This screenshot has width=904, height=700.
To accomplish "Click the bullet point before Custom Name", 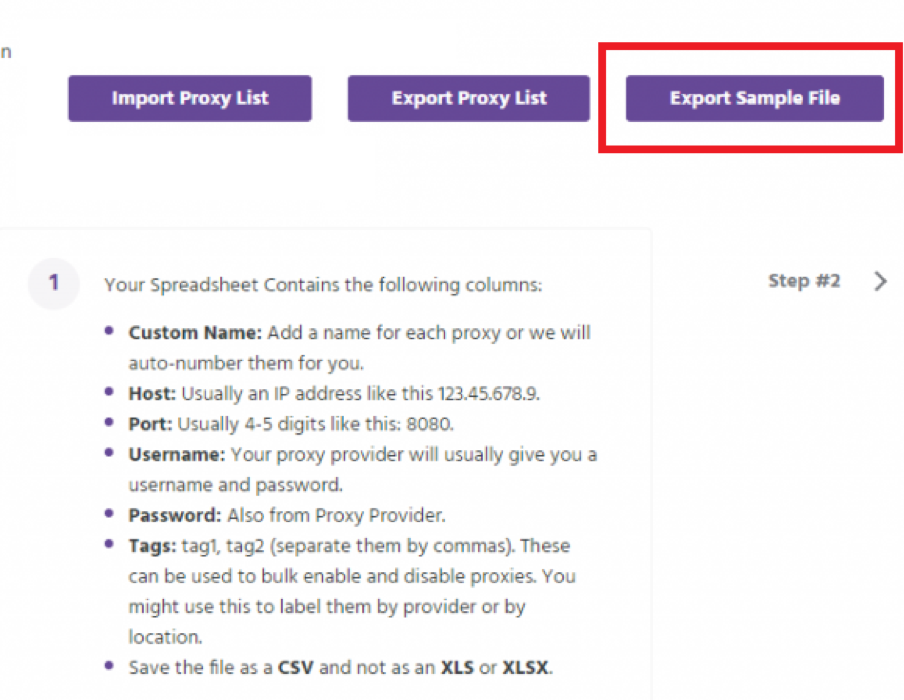I will click(x=109, y=331).
